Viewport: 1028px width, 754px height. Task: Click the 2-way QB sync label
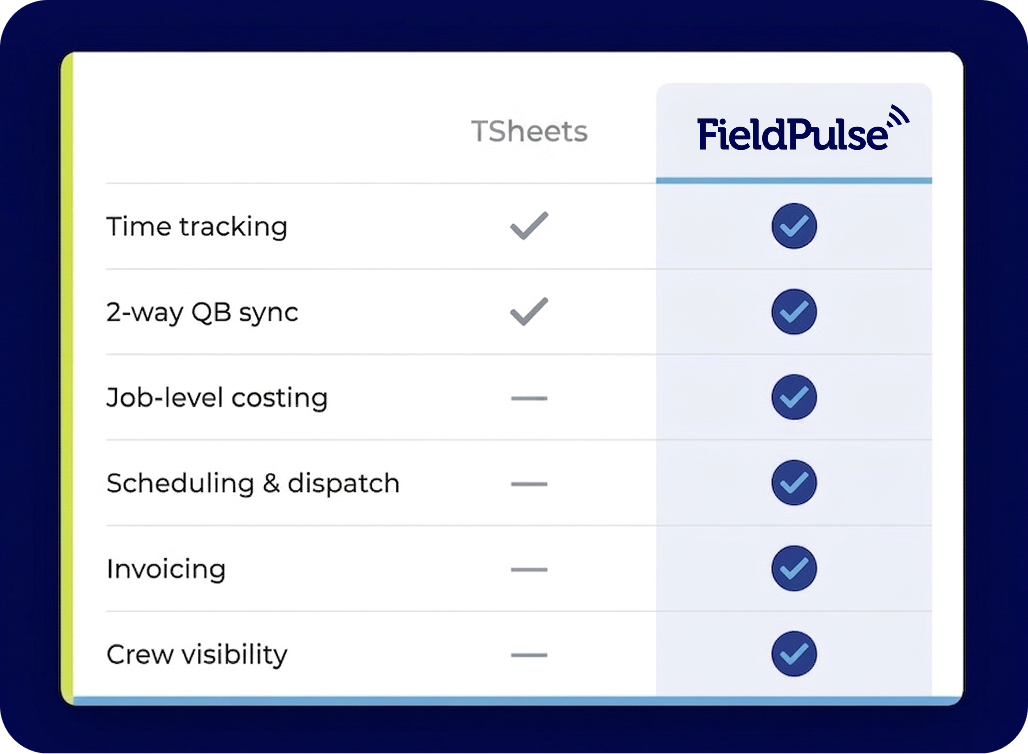pyautogui.click(x=202, y=313)
